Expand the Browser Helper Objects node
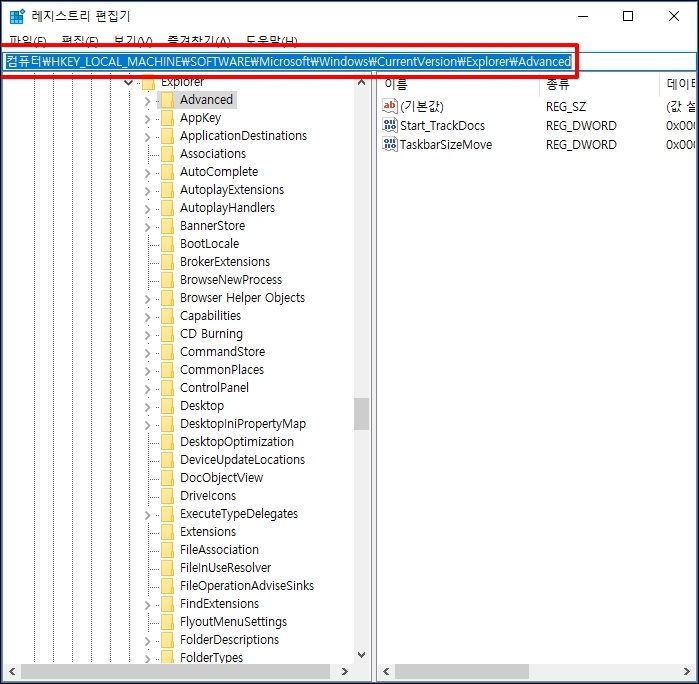699x684 pixels. [148, 299]
